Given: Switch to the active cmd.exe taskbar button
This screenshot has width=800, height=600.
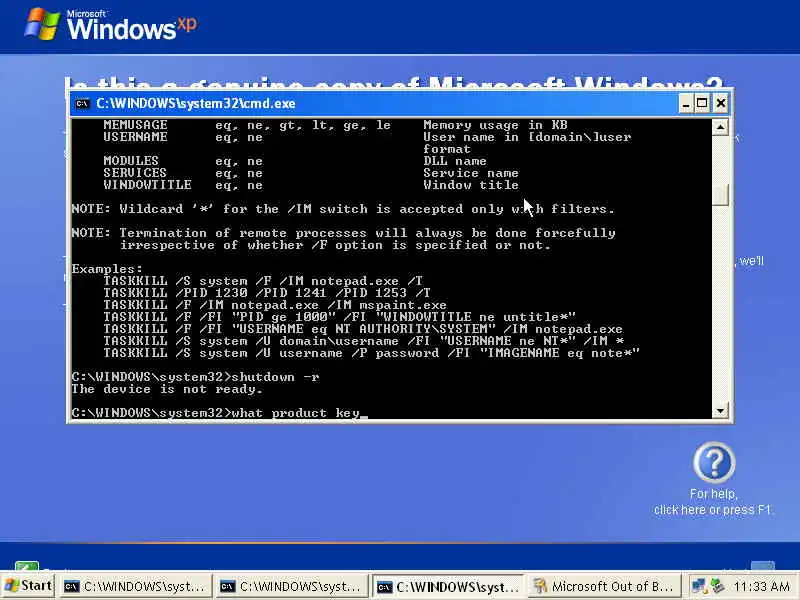Looking at the screenshot, I should click(448, 586).
